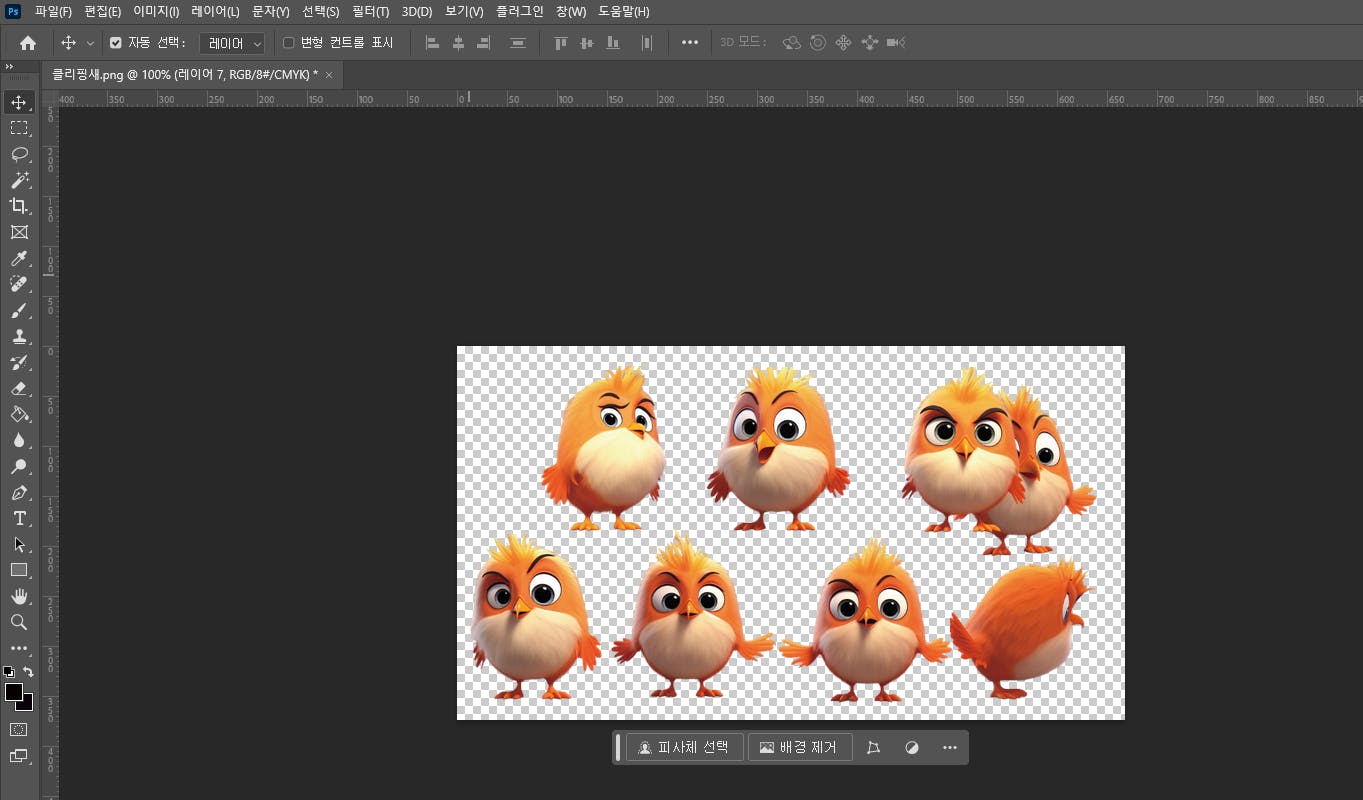Select the Brush tool
This screenshot has height=800, width=1363.
tap(19, 311)
